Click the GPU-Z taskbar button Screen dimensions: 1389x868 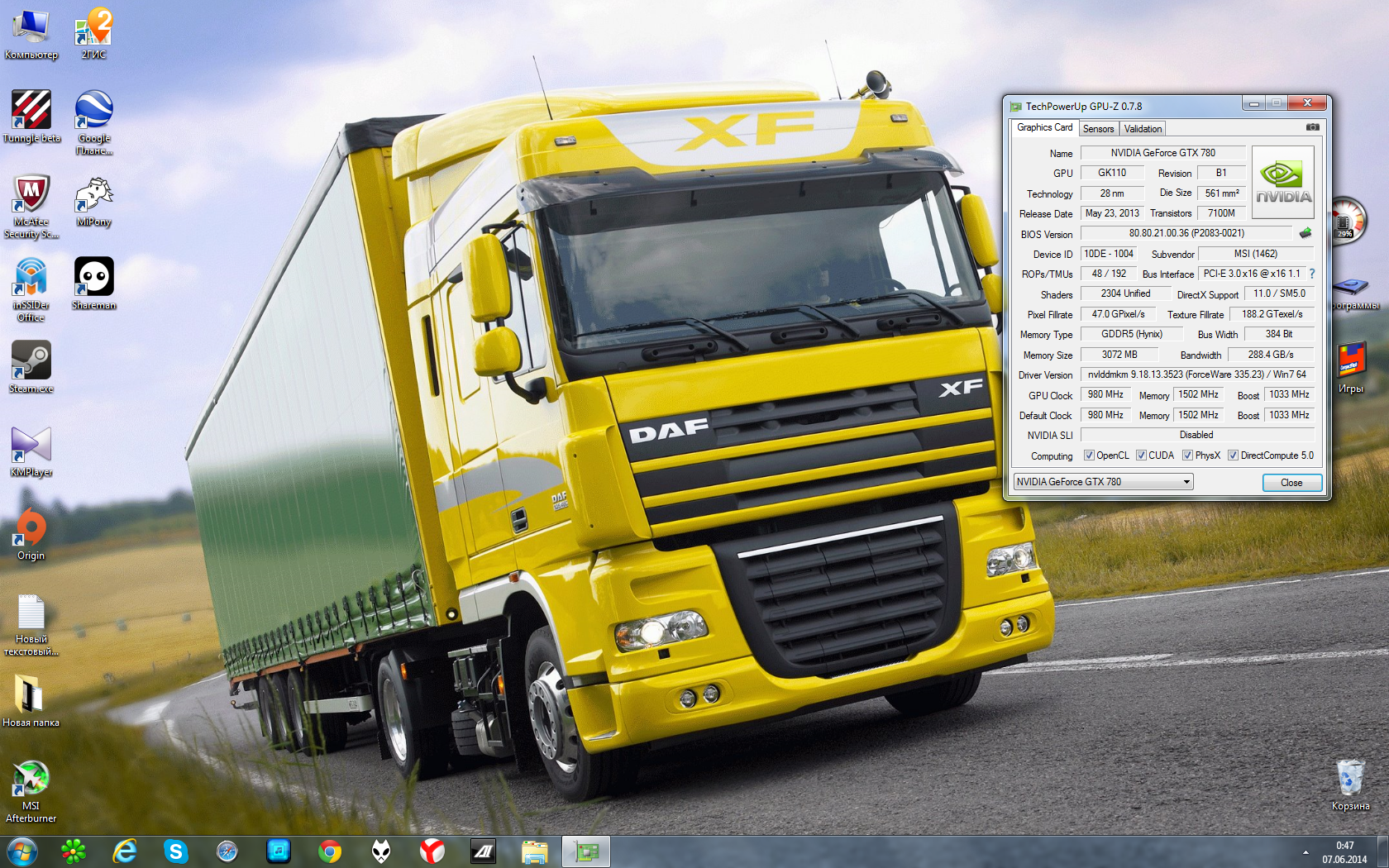tap(586, 851)
